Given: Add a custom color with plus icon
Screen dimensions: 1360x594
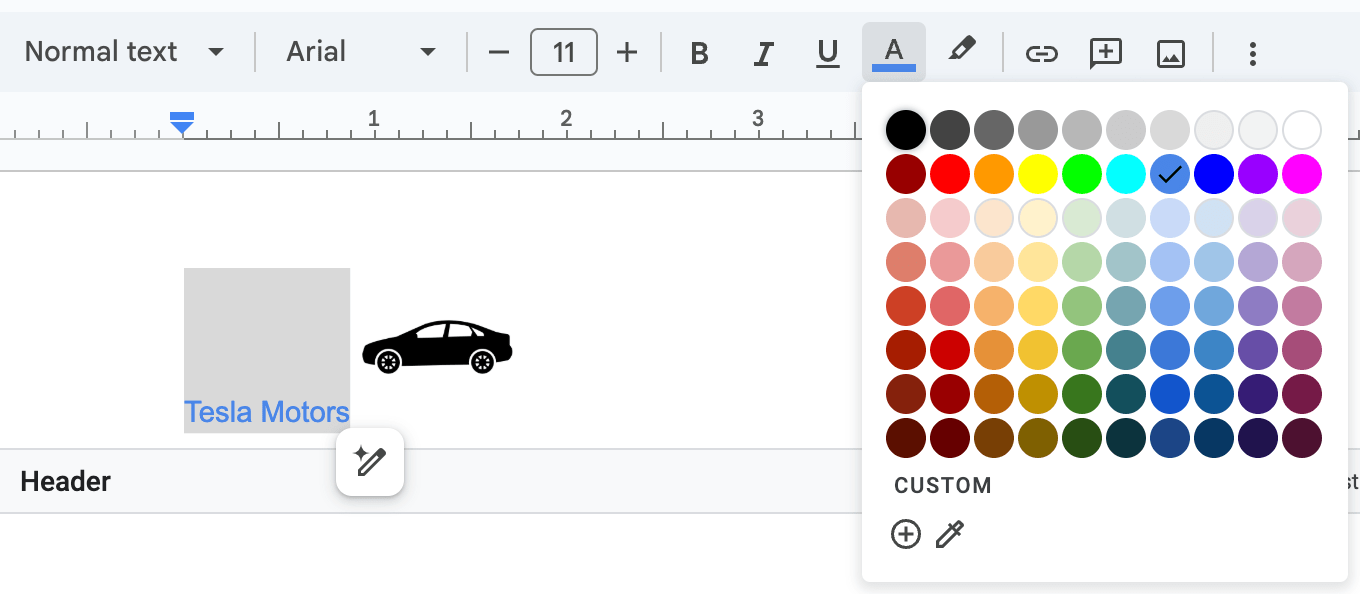Looking at the screenshot, I should click(x=906, y=535).
